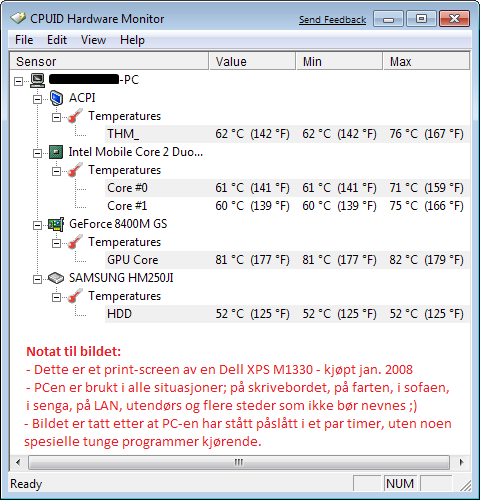
Task: Collapse the Intel Mobile Core 2 Duo node
Action: pos(38,153)
